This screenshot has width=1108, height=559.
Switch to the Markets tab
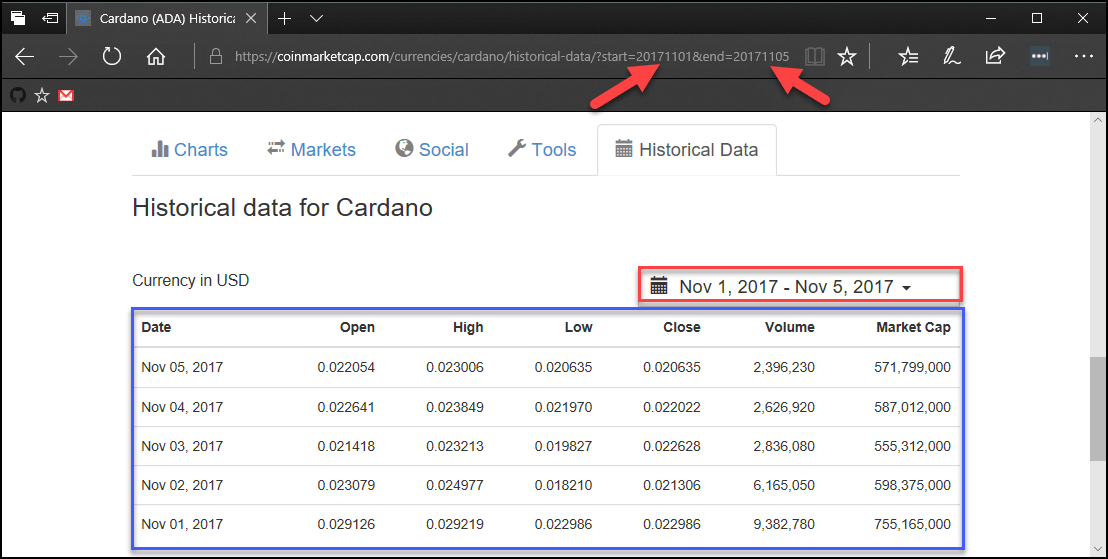coord(311,149)
